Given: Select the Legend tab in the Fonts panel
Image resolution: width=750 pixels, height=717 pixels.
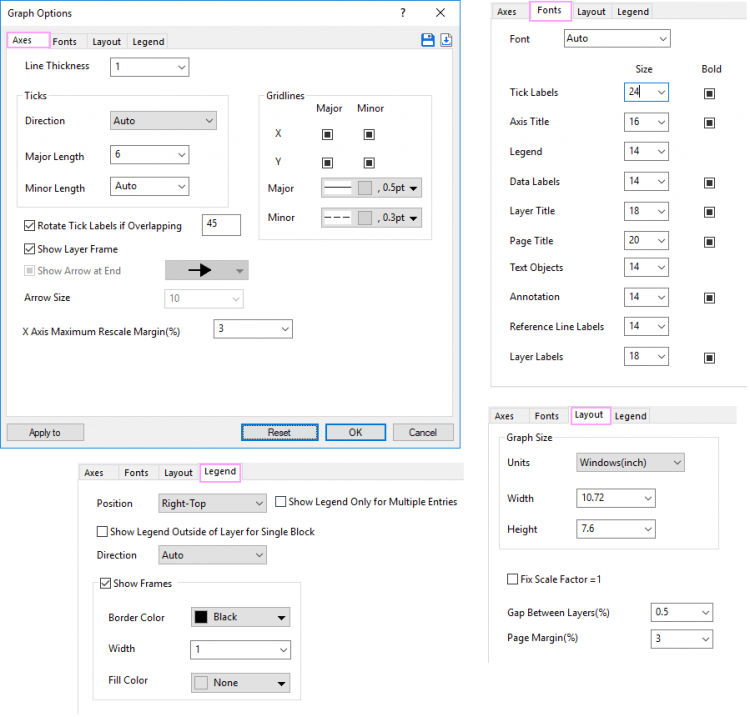Looking at the screenshot, I should coord(633,11).
